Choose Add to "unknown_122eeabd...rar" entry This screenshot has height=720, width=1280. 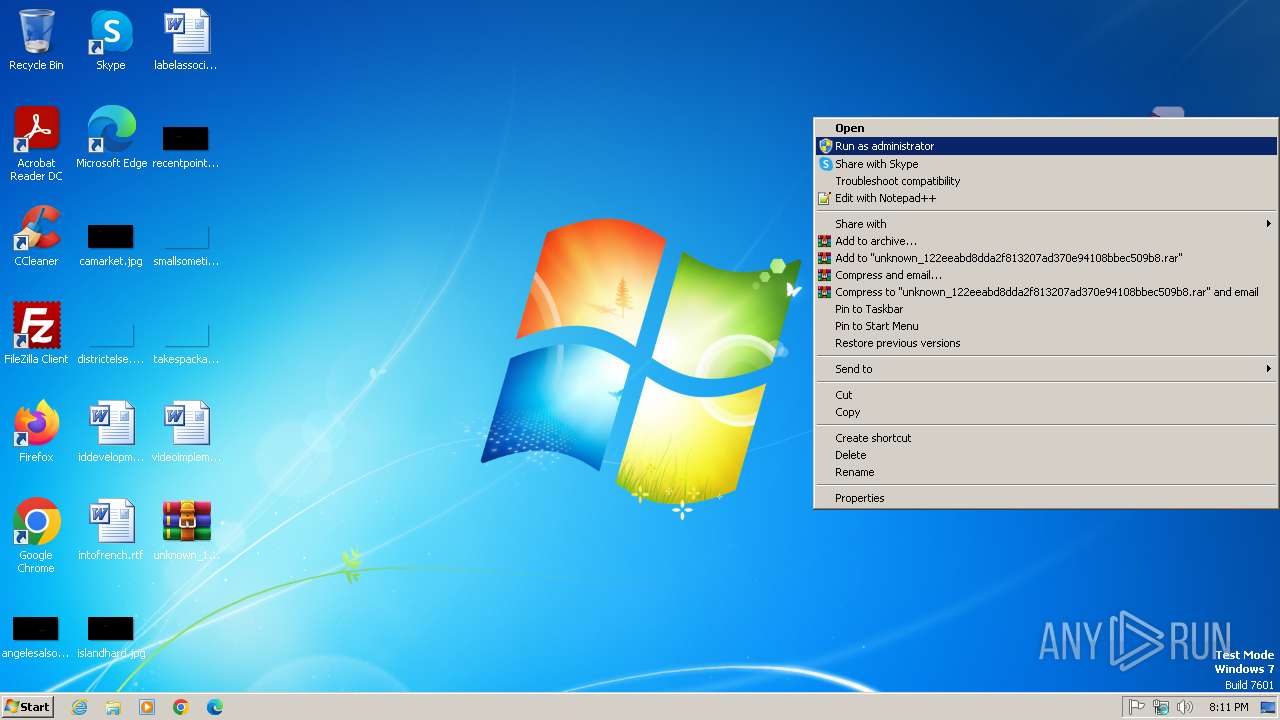(x=1046, y=258)
